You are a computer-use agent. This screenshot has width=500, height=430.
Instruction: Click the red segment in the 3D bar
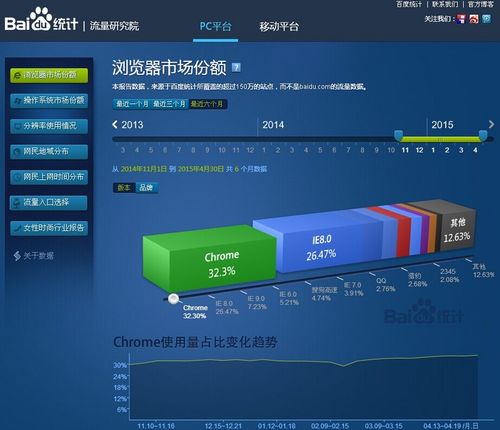click(403, 236)
